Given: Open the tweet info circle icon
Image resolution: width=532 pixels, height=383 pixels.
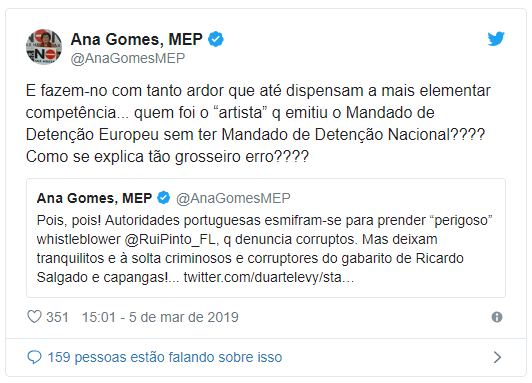Looking at the screenshot, I should (497, 317).
